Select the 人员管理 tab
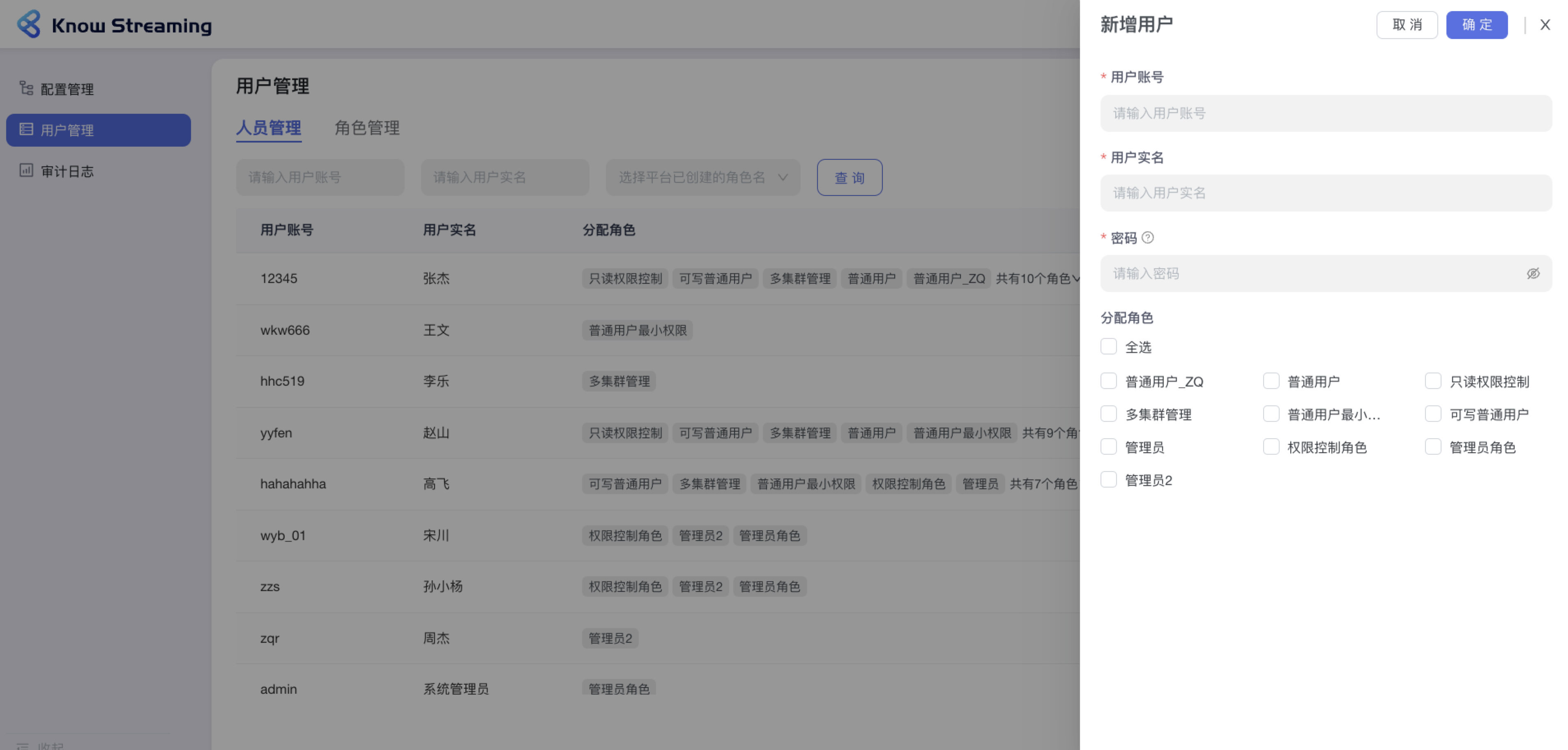The image size is (1568, 750). (268, 128)
